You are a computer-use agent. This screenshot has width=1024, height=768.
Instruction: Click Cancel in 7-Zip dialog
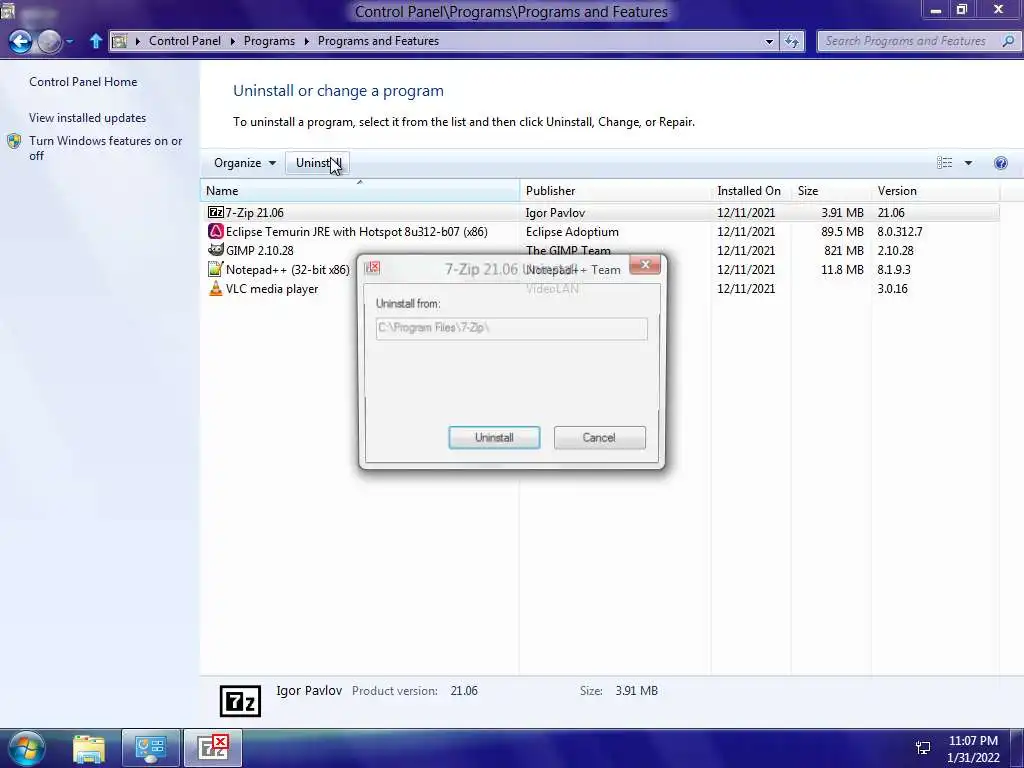pos(600,438)
